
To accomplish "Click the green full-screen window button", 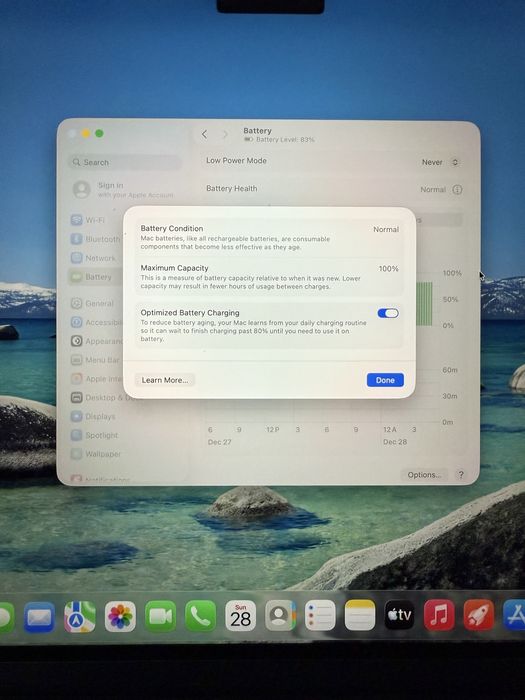I will tap(99, 133).
